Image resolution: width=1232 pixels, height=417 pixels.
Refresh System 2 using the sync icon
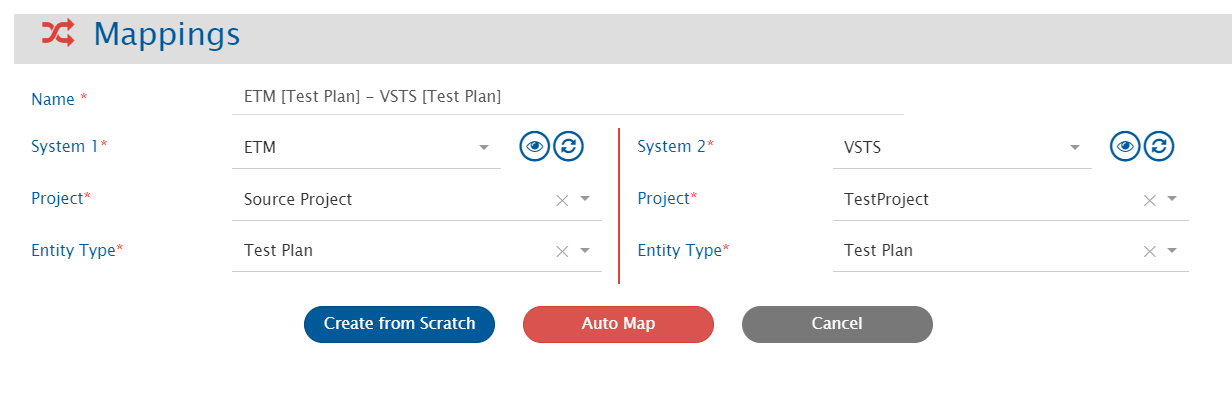pyautogui.click(x=1158, y=146)
